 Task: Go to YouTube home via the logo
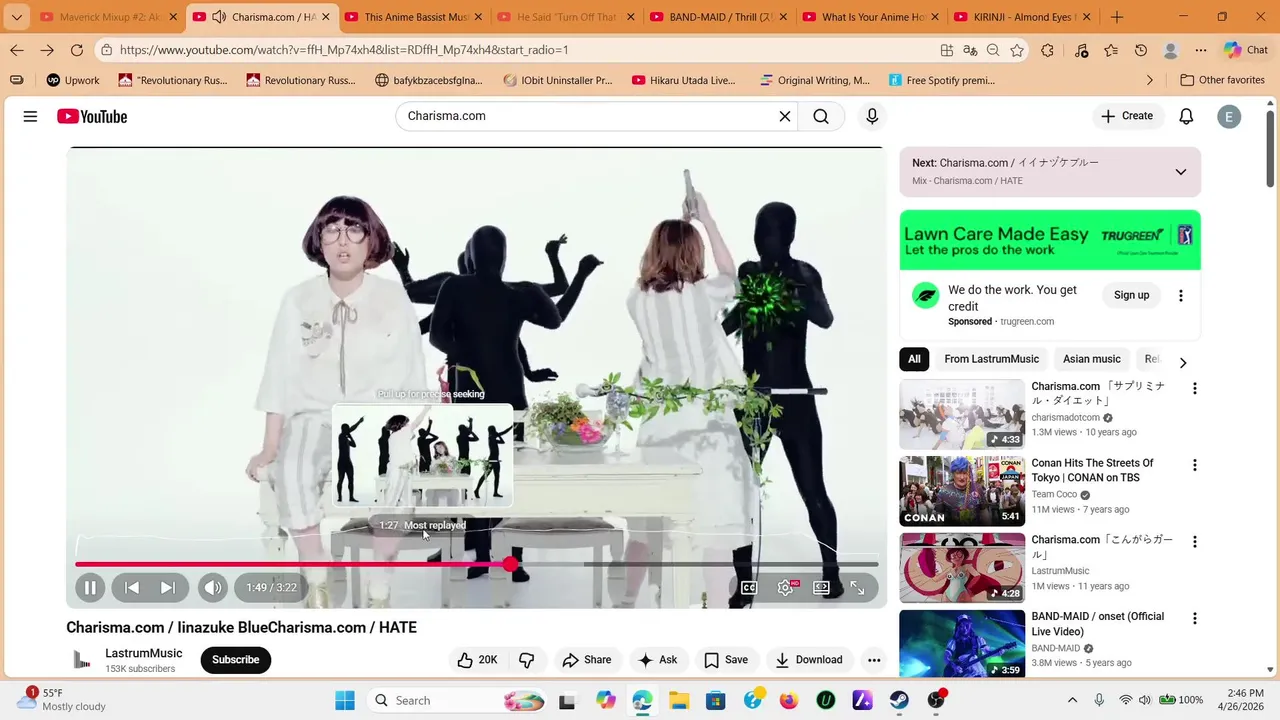92,117
